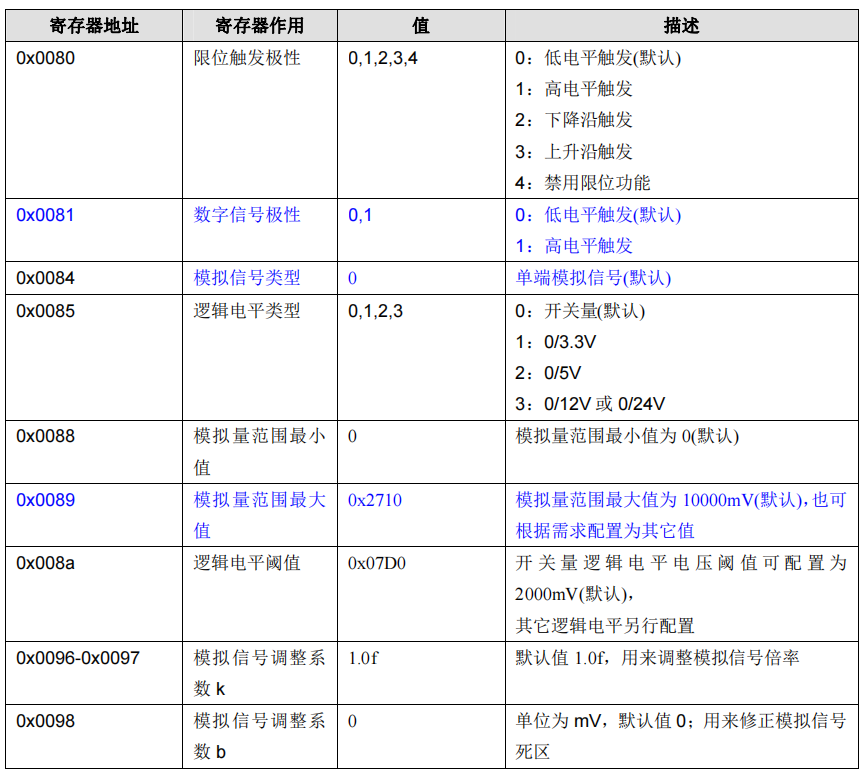Image resolution: width=865 pixels, height=773 pixels.
Task: Click the blue value 0x2710
Action: 375,500
